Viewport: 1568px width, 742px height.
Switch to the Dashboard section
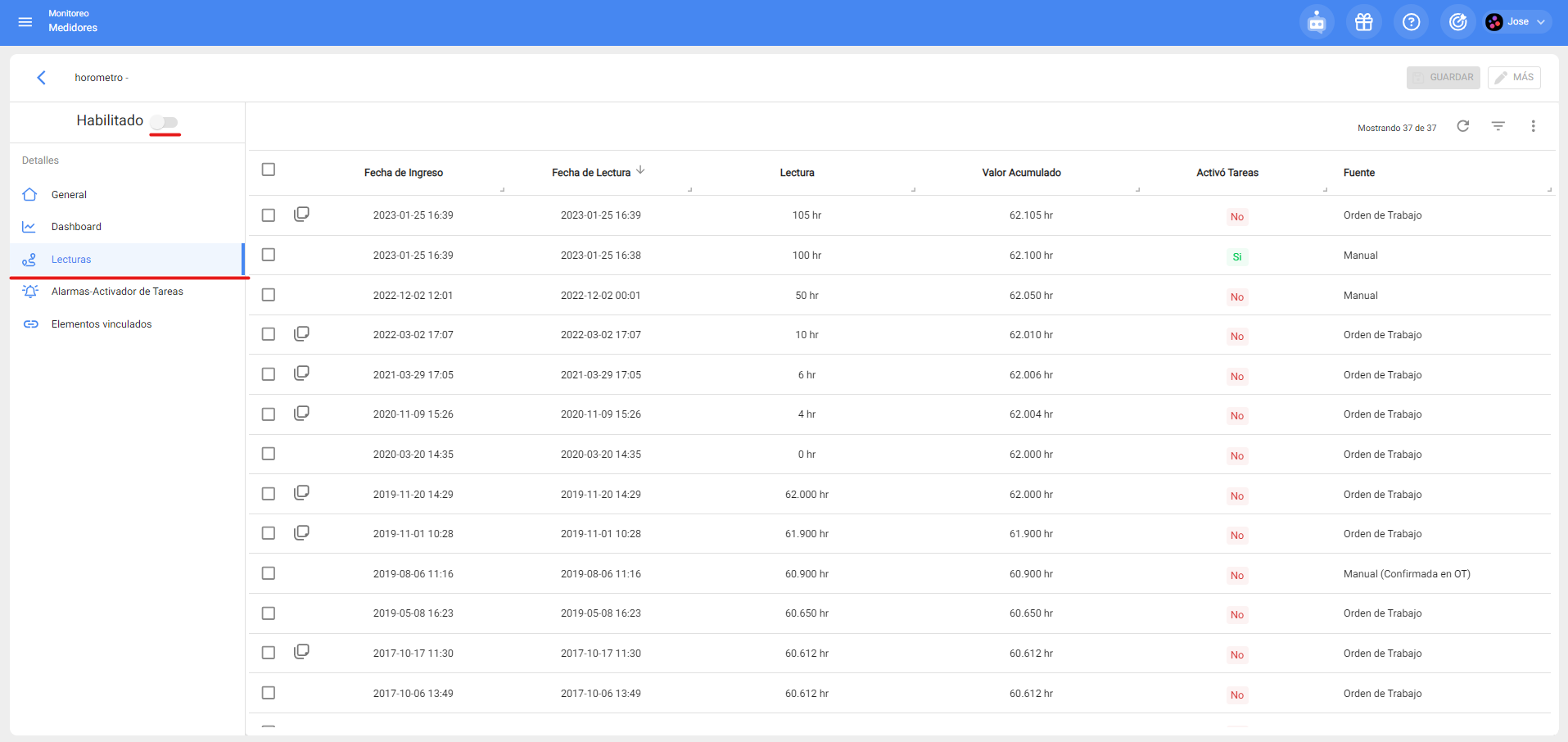click(76, 227)
